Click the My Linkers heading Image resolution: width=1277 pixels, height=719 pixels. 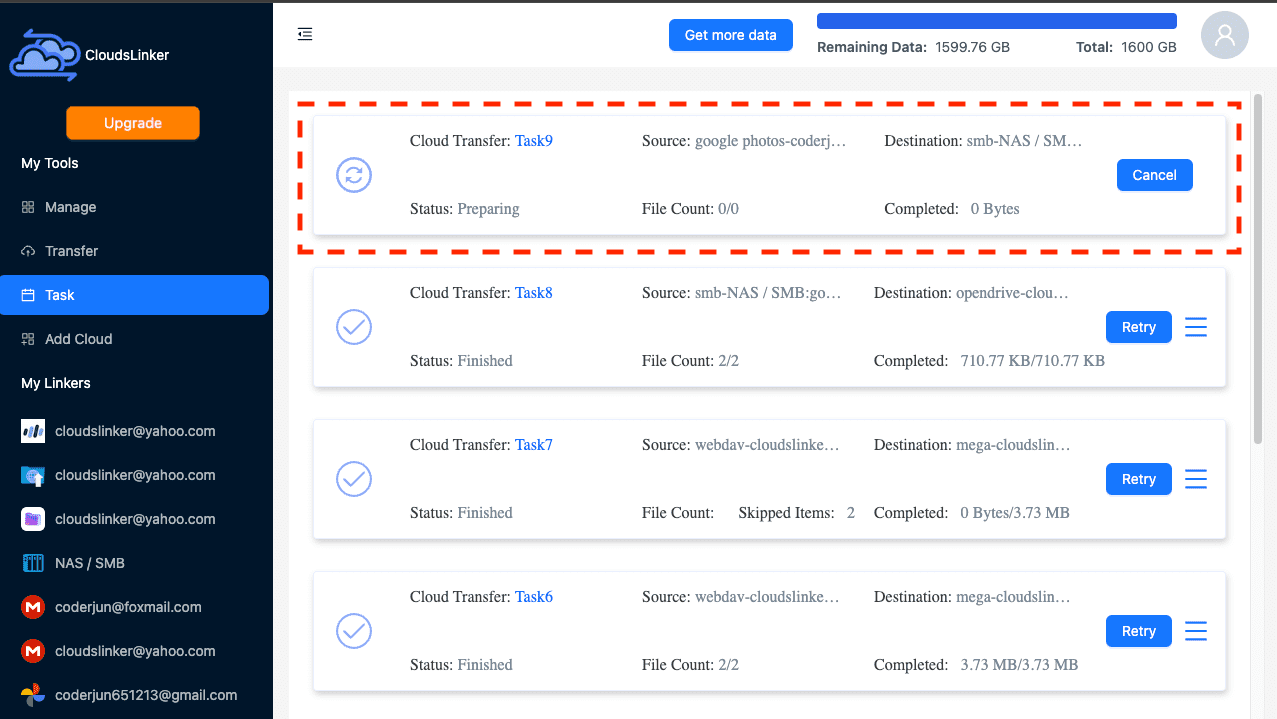(56, 383)
